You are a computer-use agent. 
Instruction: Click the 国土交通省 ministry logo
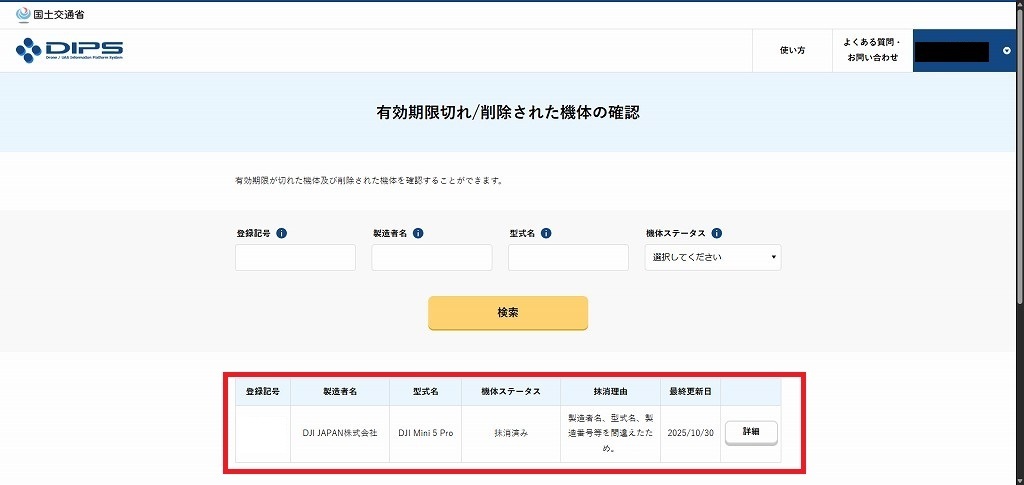(x=50, y=14)
